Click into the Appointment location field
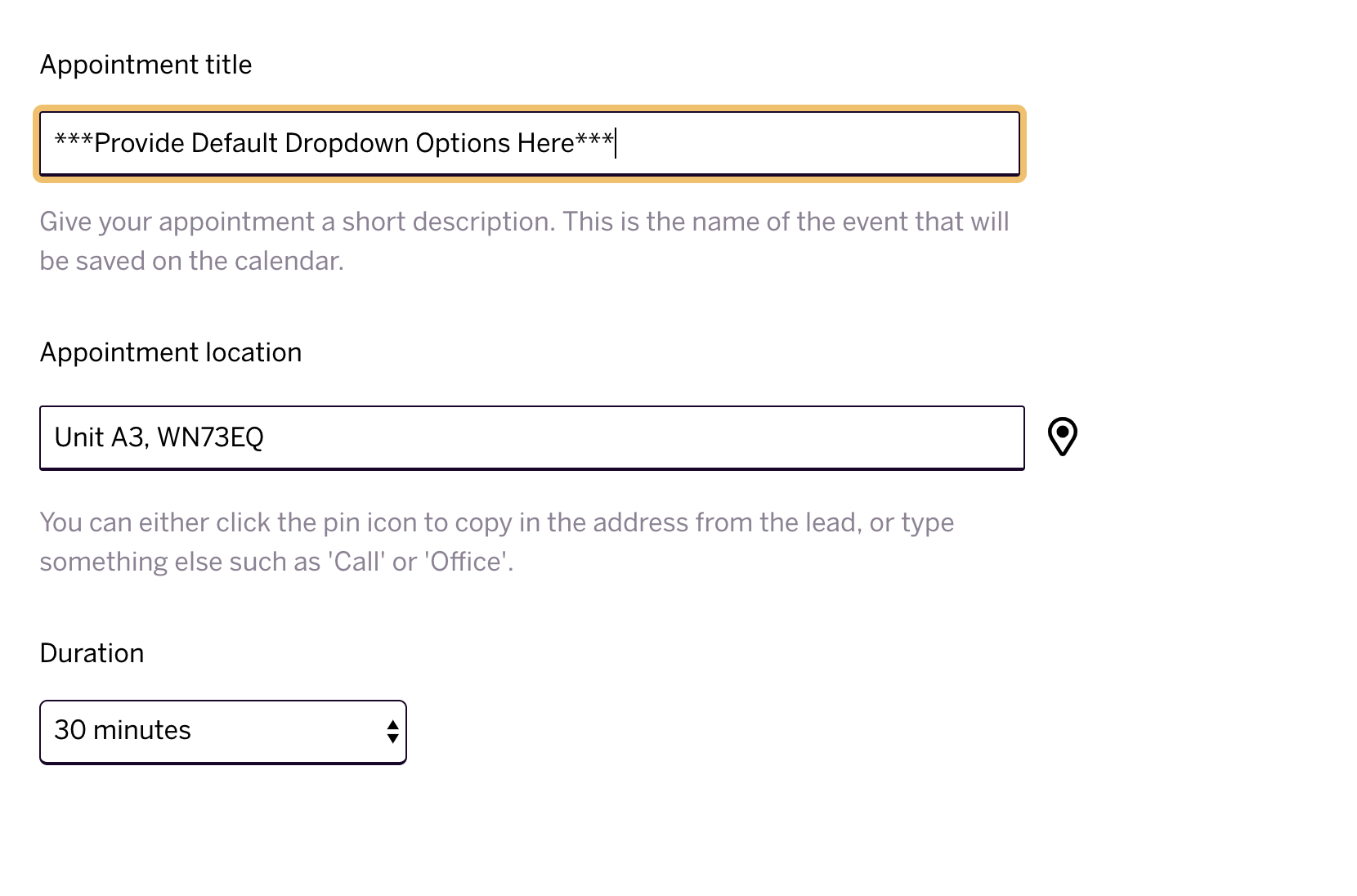This screenshot has height=896, width=1357. click(531, 437)
